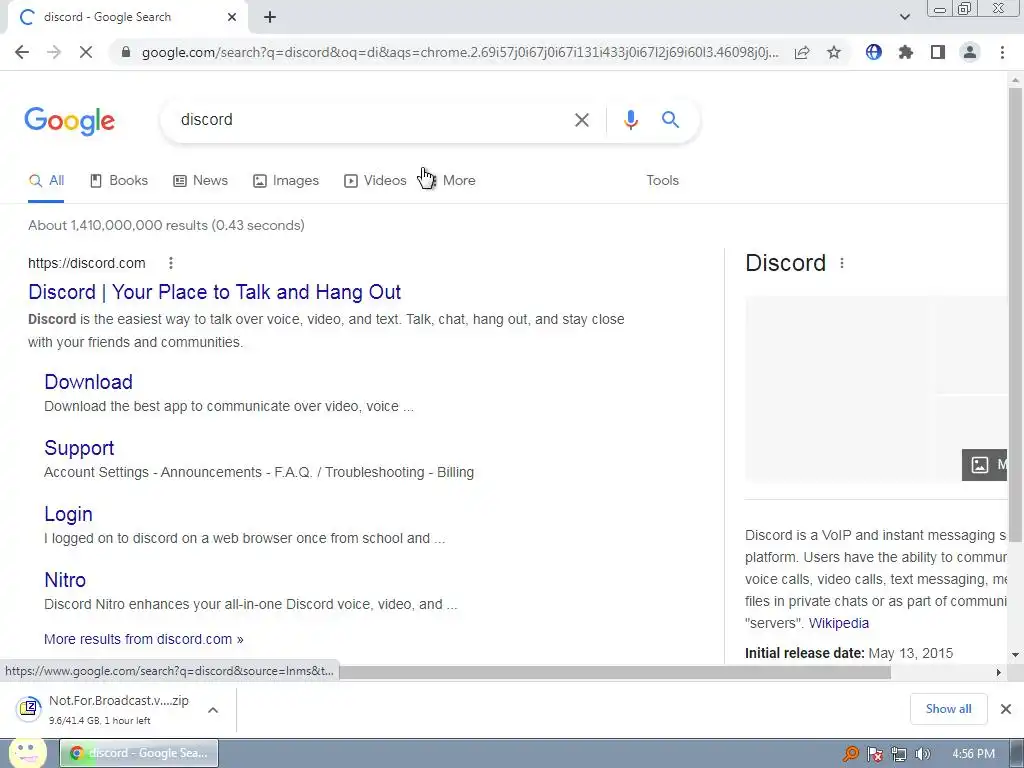Image resolution: width=1024 pixels, height=768 pixels.
Task: Open the Chrome profile avatar
Action: (970, 52)
